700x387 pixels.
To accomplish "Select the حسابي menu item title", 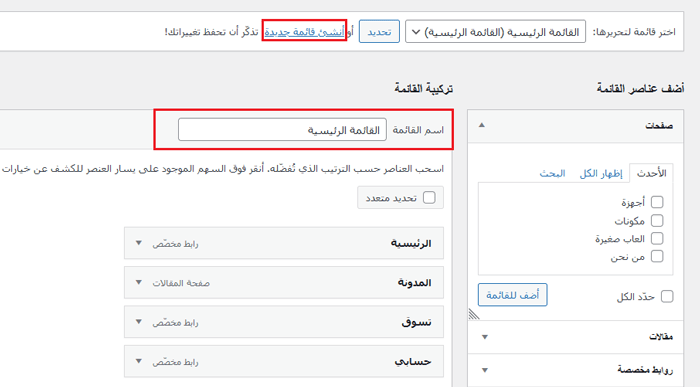I will pyautogui.click(x=413, y=361).
